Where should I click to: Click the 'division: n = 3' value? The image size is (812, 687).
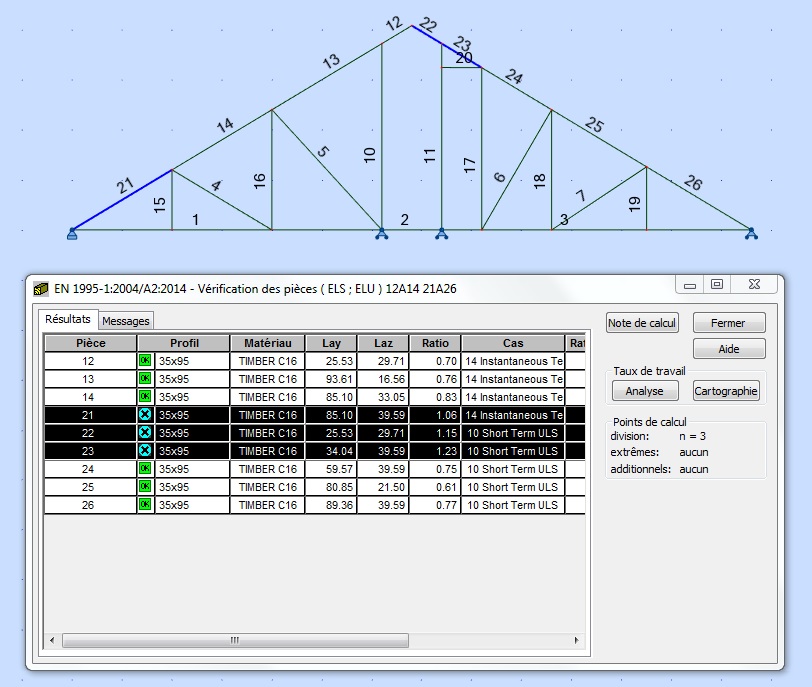[x=692, y=436]
